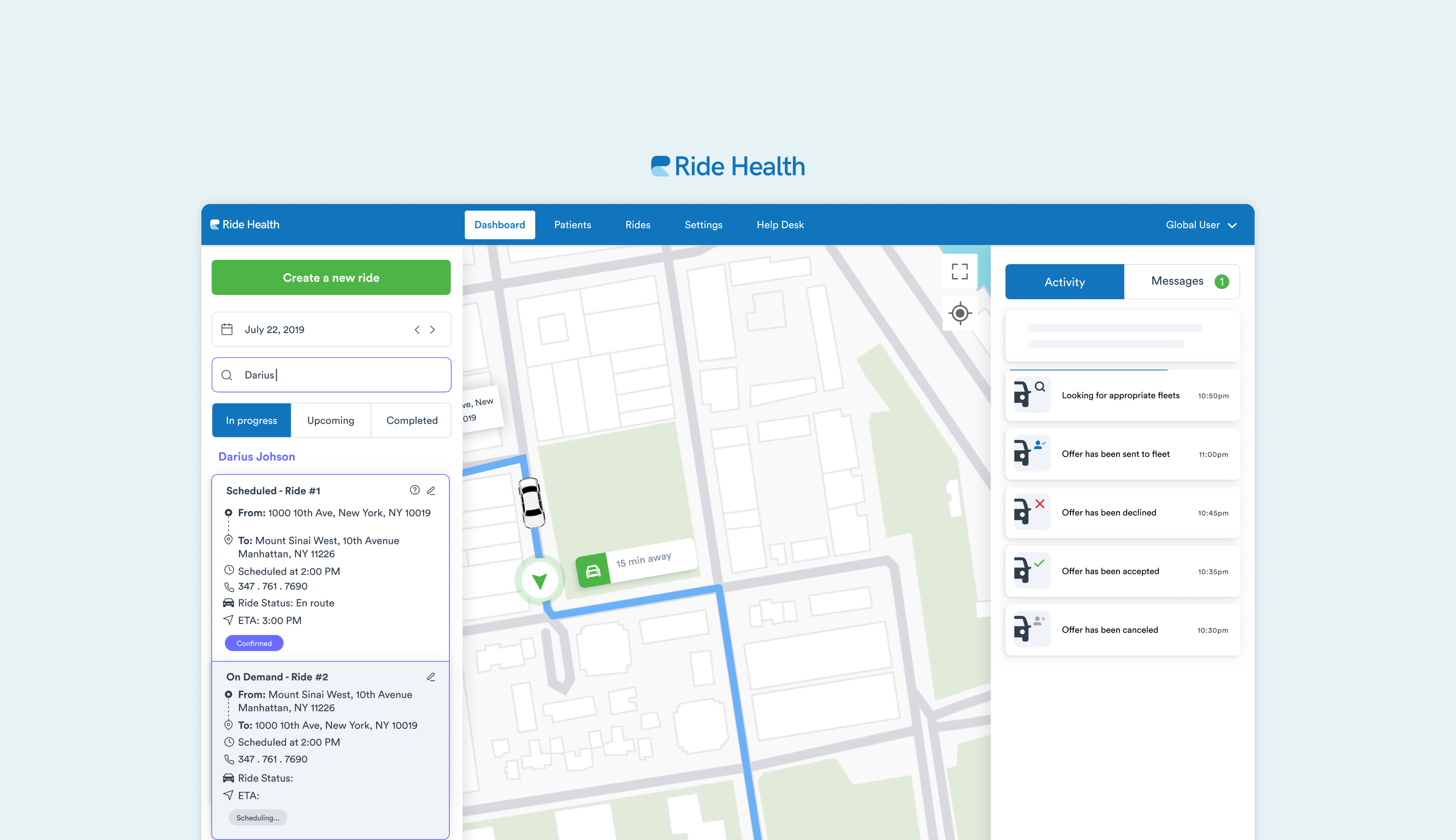This screenshot has height=840, width=1456.
Task: Switch to the Completed rides tab
Action: (x=412, y=421)
